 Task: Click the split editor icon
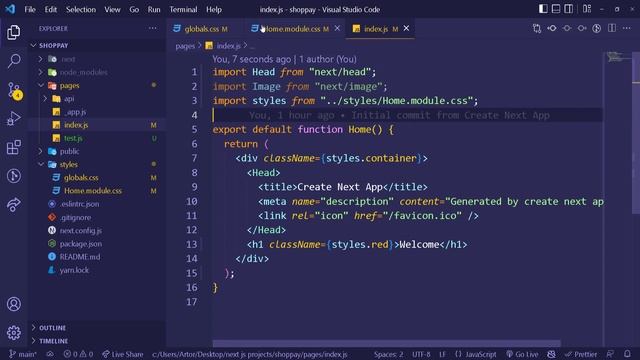pyautogui.click(x=611, y=28)
